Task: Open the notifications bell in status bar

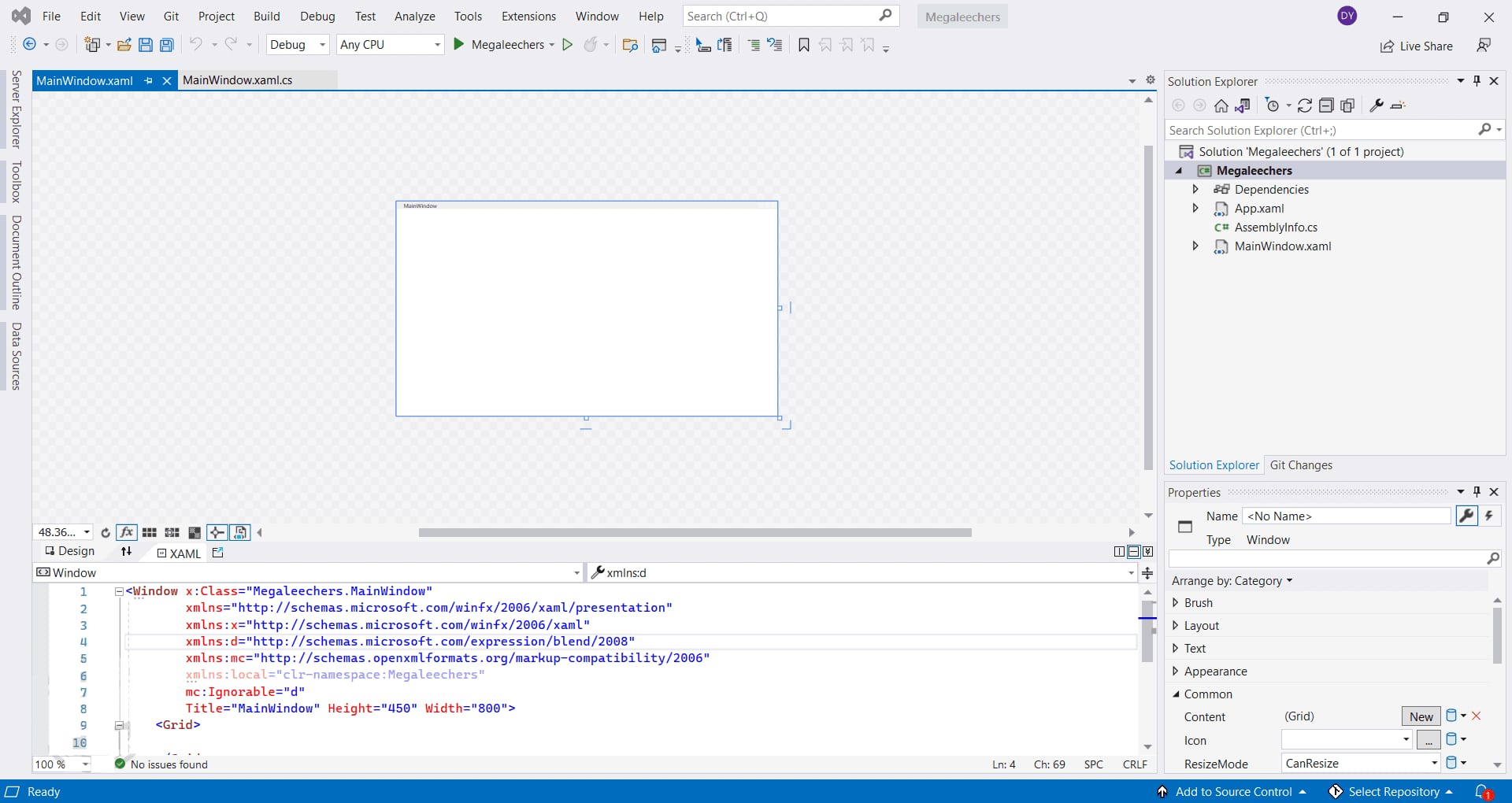Action: tap(1484, 792)
